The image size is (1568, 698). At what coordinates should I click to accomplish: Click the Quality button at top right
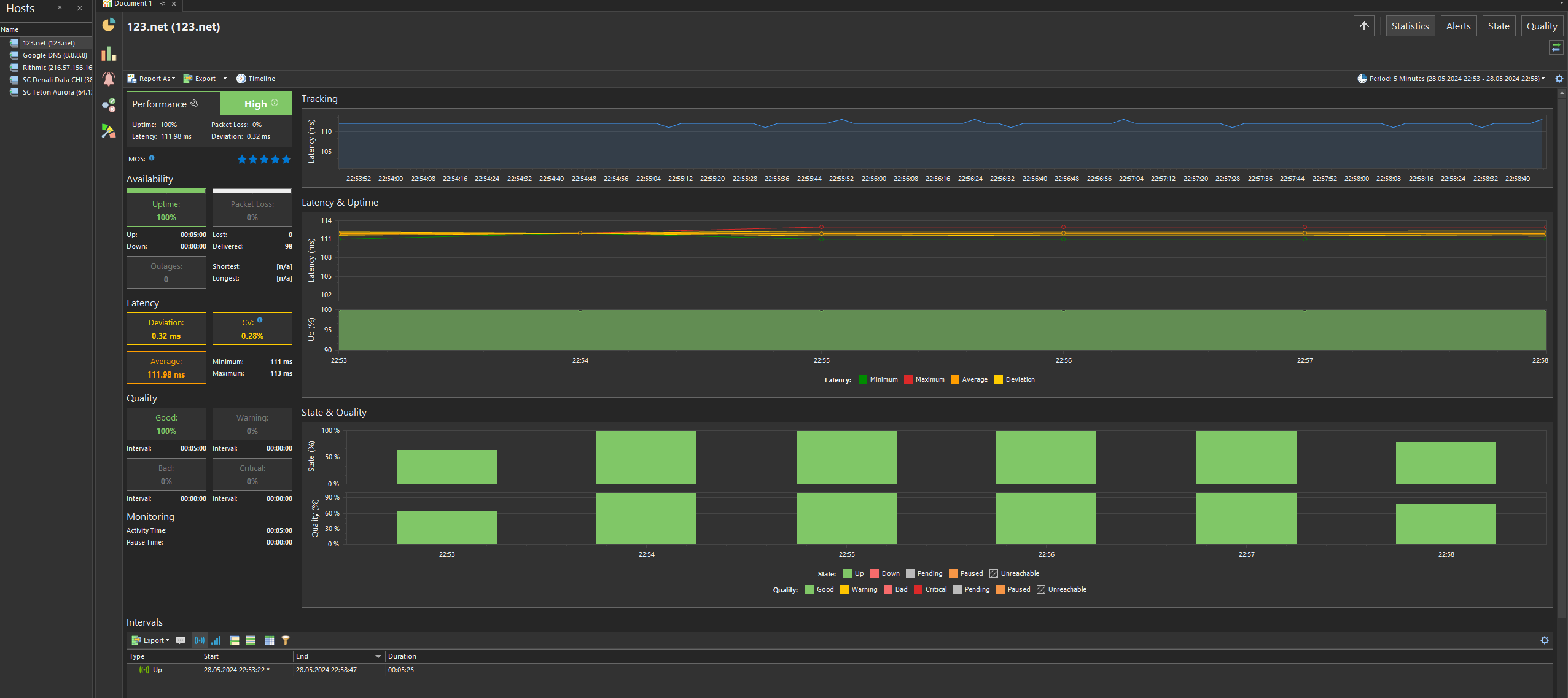tap(1542, 26)
